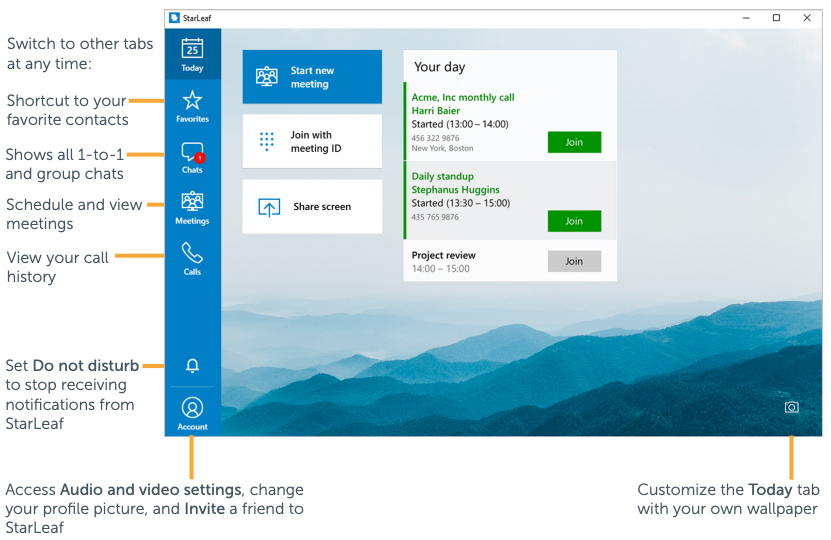831x540 pixels.
Task: Select Join with meeting ID
Action: [312, 141]
